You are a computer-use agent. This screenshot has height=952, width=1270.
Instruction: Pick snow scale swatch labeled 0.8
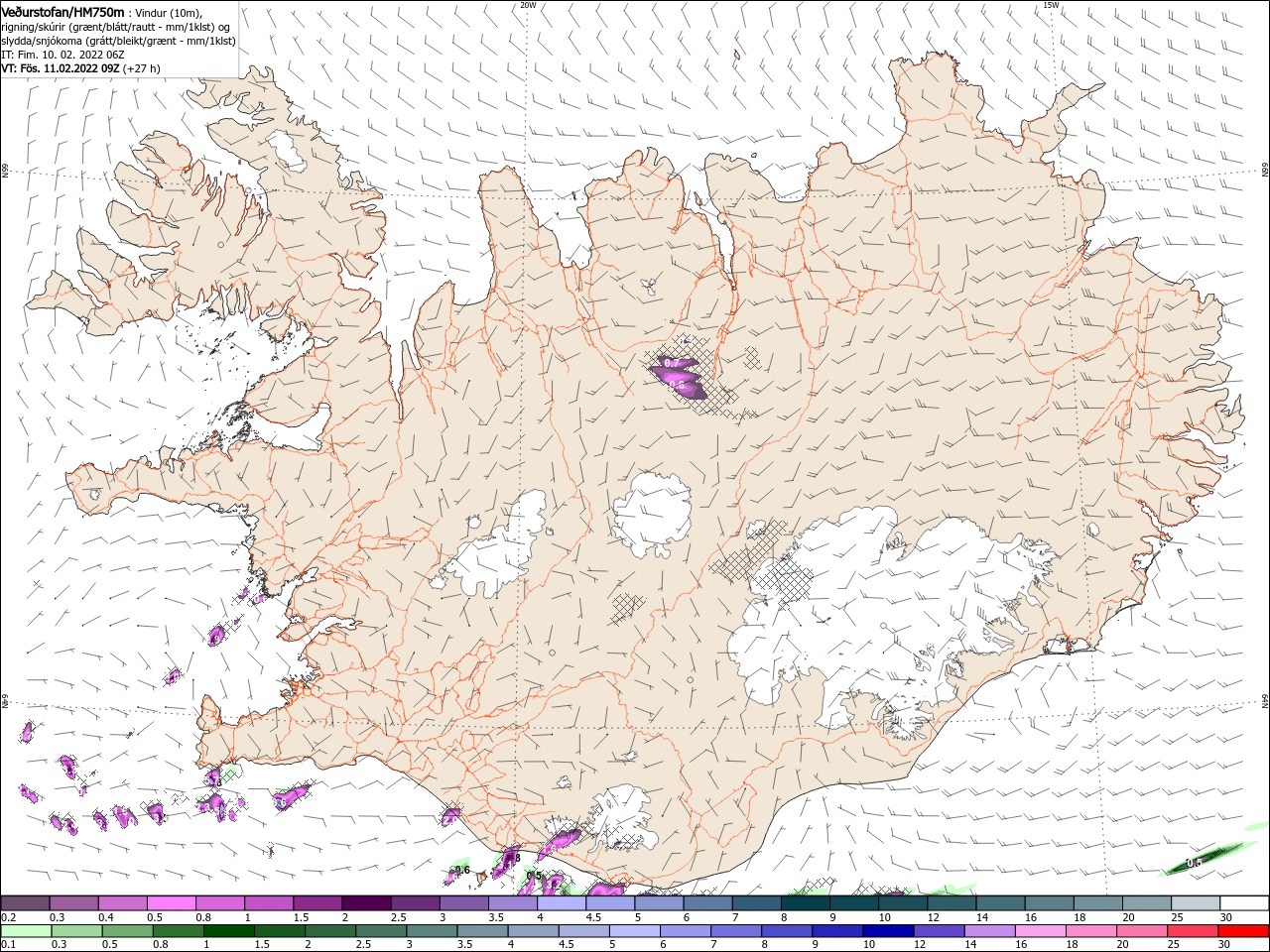[x=219, y=903]
